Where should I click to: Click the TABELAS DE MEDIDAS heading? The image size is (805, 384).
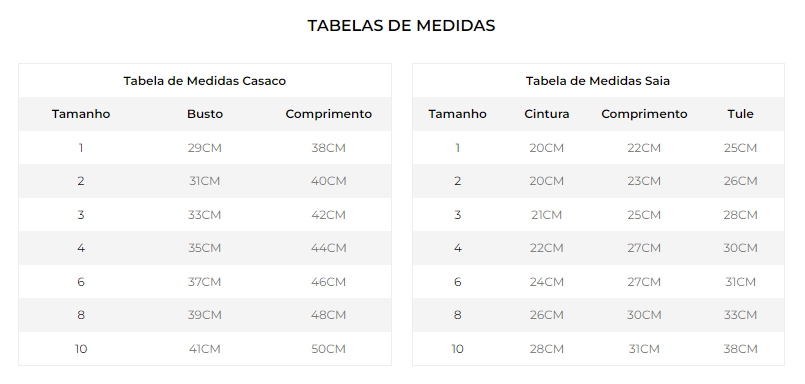[x=401, y=25]
